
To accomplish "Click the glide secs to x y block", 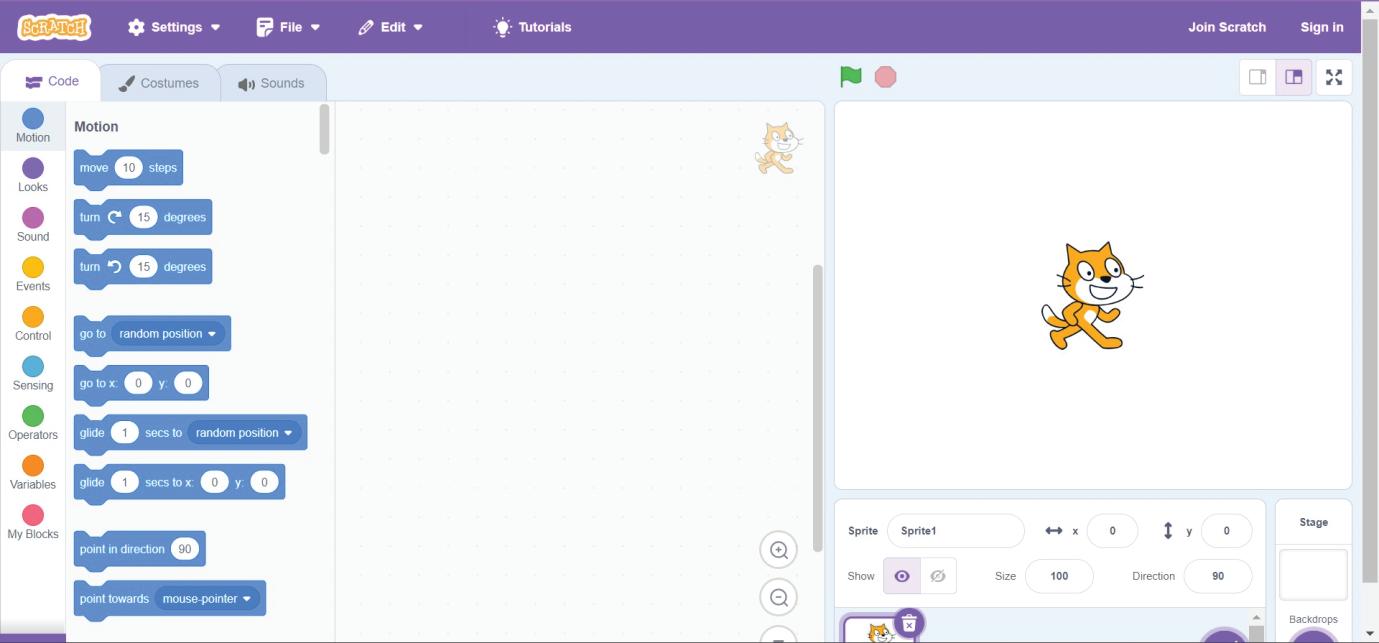I will [x=179, y=483].
